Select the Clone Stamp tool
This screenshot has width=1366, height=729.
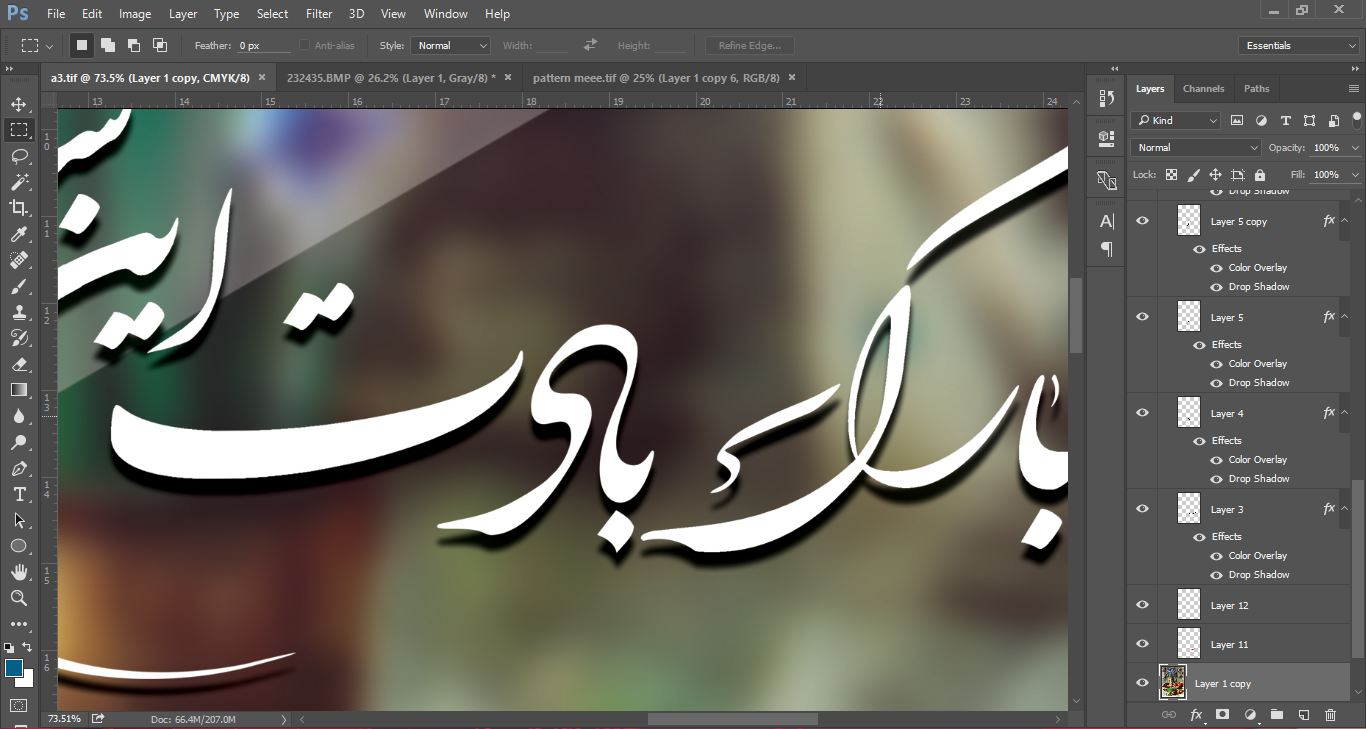(18, 312)
